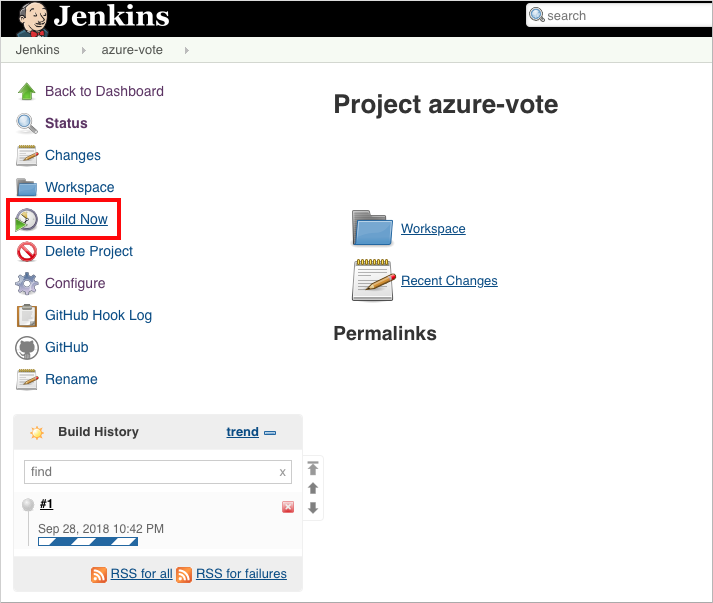The image size is (713, 603).
Task: Click the RSS icon beside RSS for failures
Action: [x=184, y=574]
